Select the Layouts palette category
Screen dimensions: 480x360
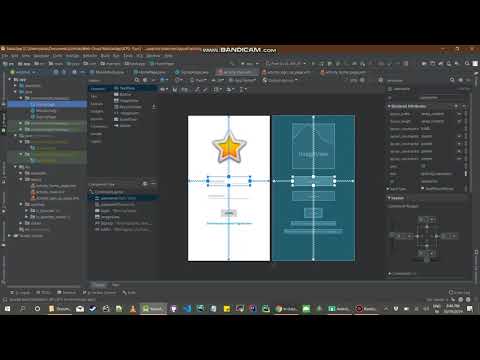[x=97, y=119]
